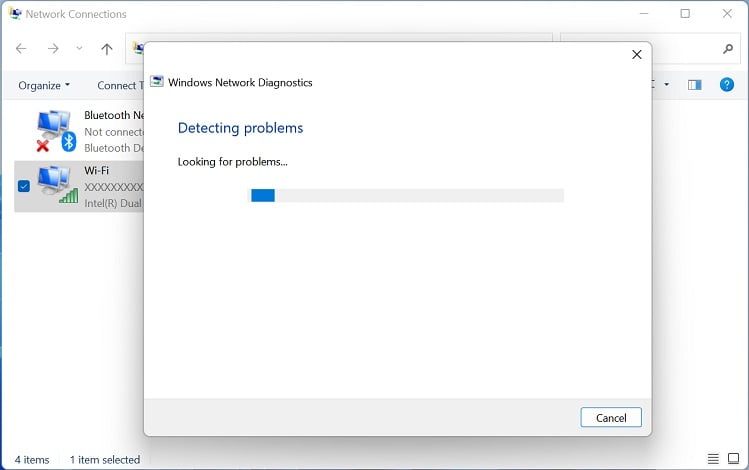This screenshot has height=470, width=749.
Task: Click the Intel(R) Dual adapter description
Action: tap(114, 203)
